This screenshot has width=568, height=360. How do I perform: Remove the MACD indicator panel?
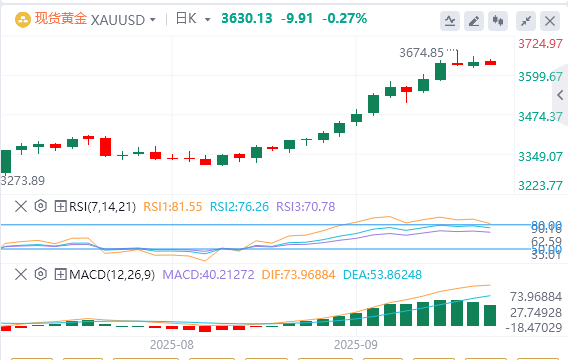tap(21, 275)
